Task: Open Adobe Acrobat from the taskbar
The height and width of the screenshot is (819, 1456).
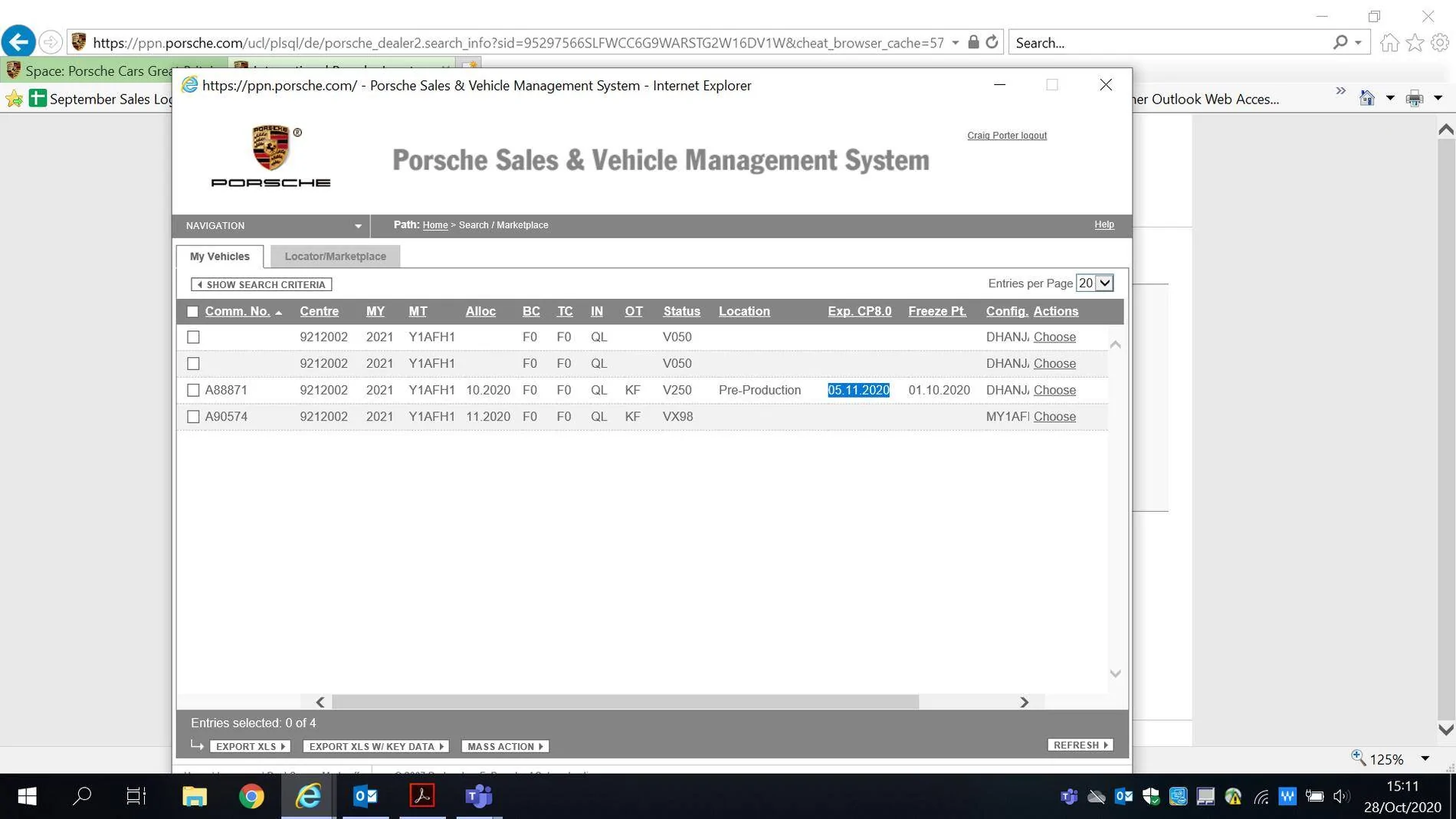Action: 422,797
